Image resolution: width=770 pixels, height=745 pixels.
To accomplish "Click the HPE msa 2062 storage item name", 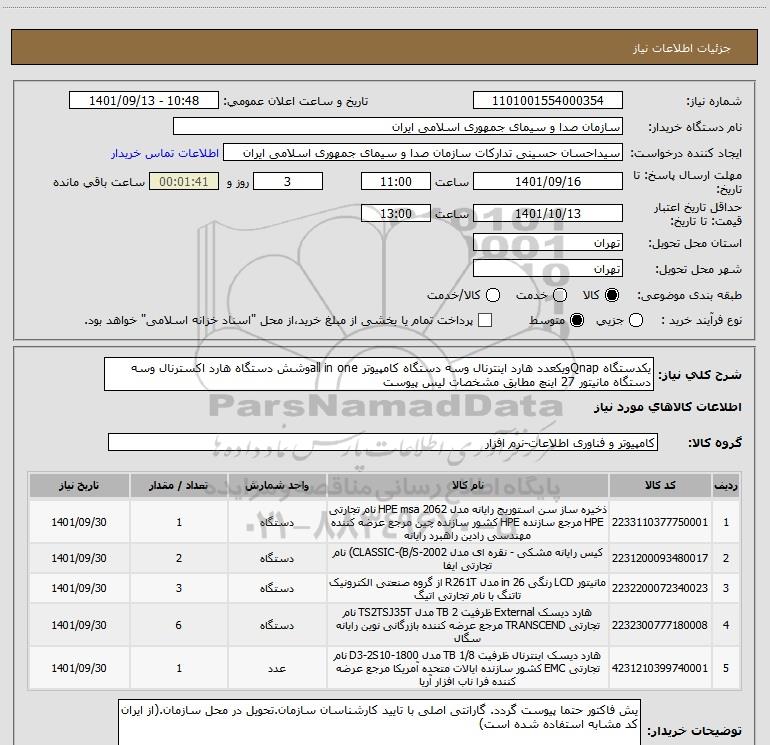I will (468, 522).
